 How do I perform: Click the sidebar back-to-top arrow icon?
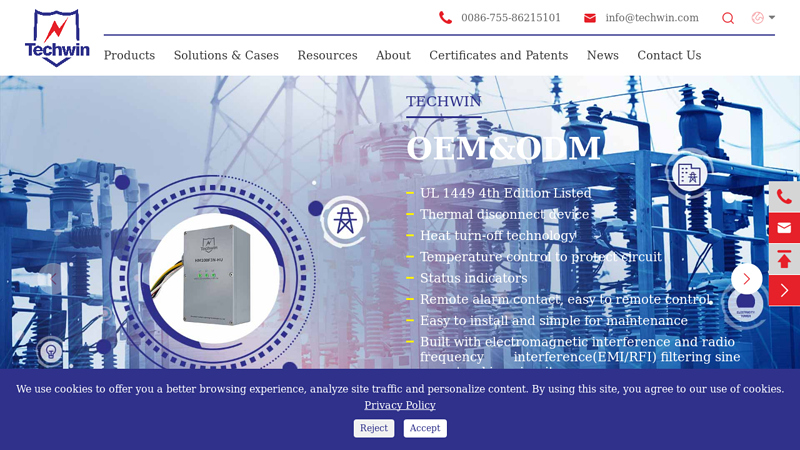(x=784, y=259)
